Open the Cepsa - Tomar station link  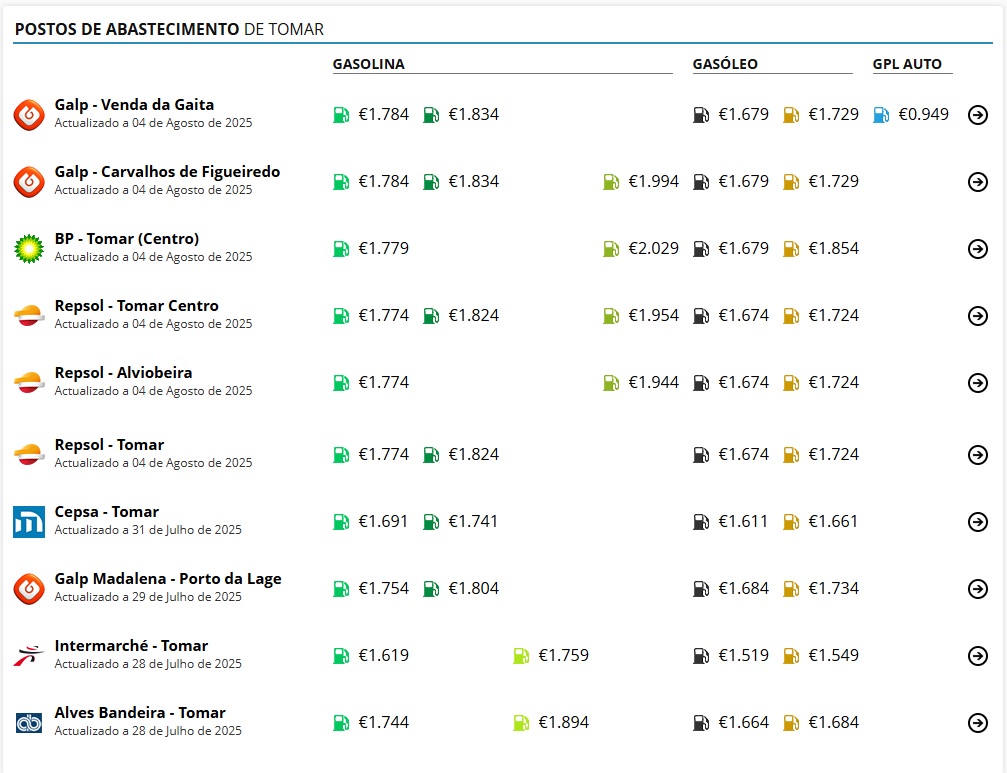coord(107,512)
